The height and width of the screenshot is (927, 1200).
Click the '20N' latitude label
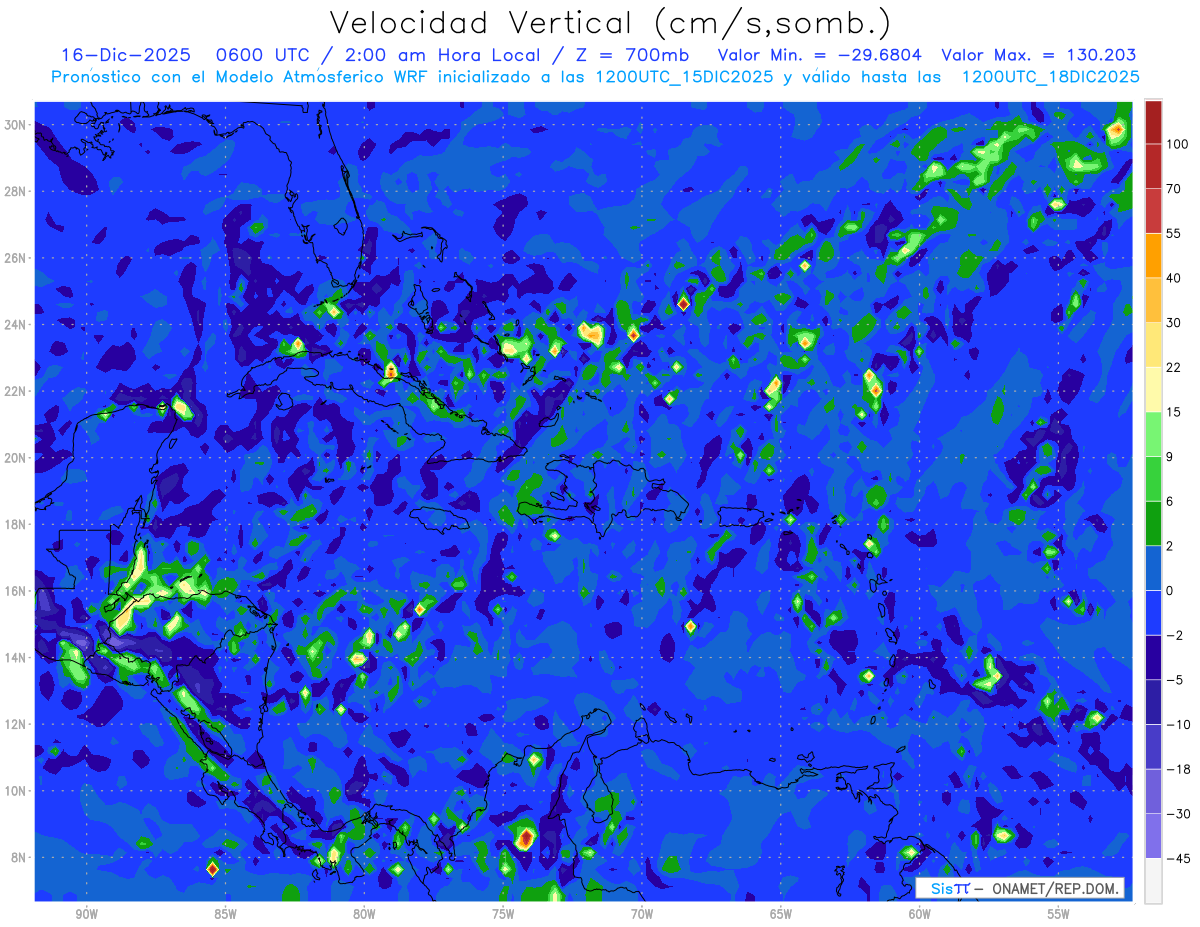coord(17,458)
